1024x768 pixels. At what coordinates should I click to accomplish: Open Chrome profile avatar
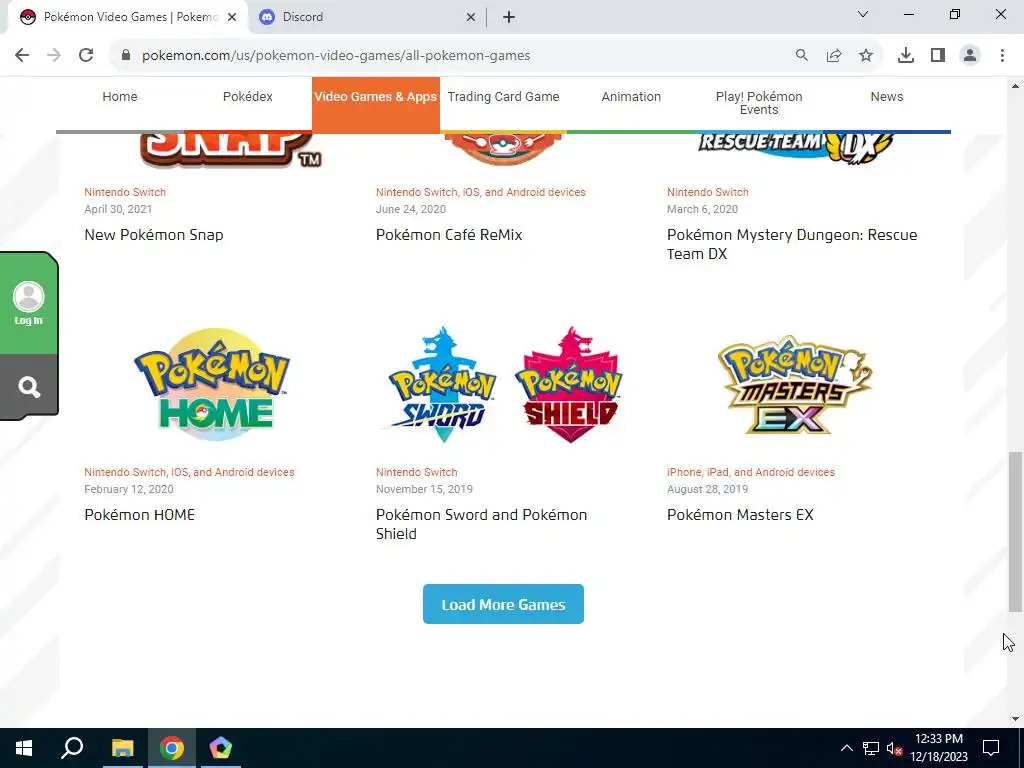970,56
